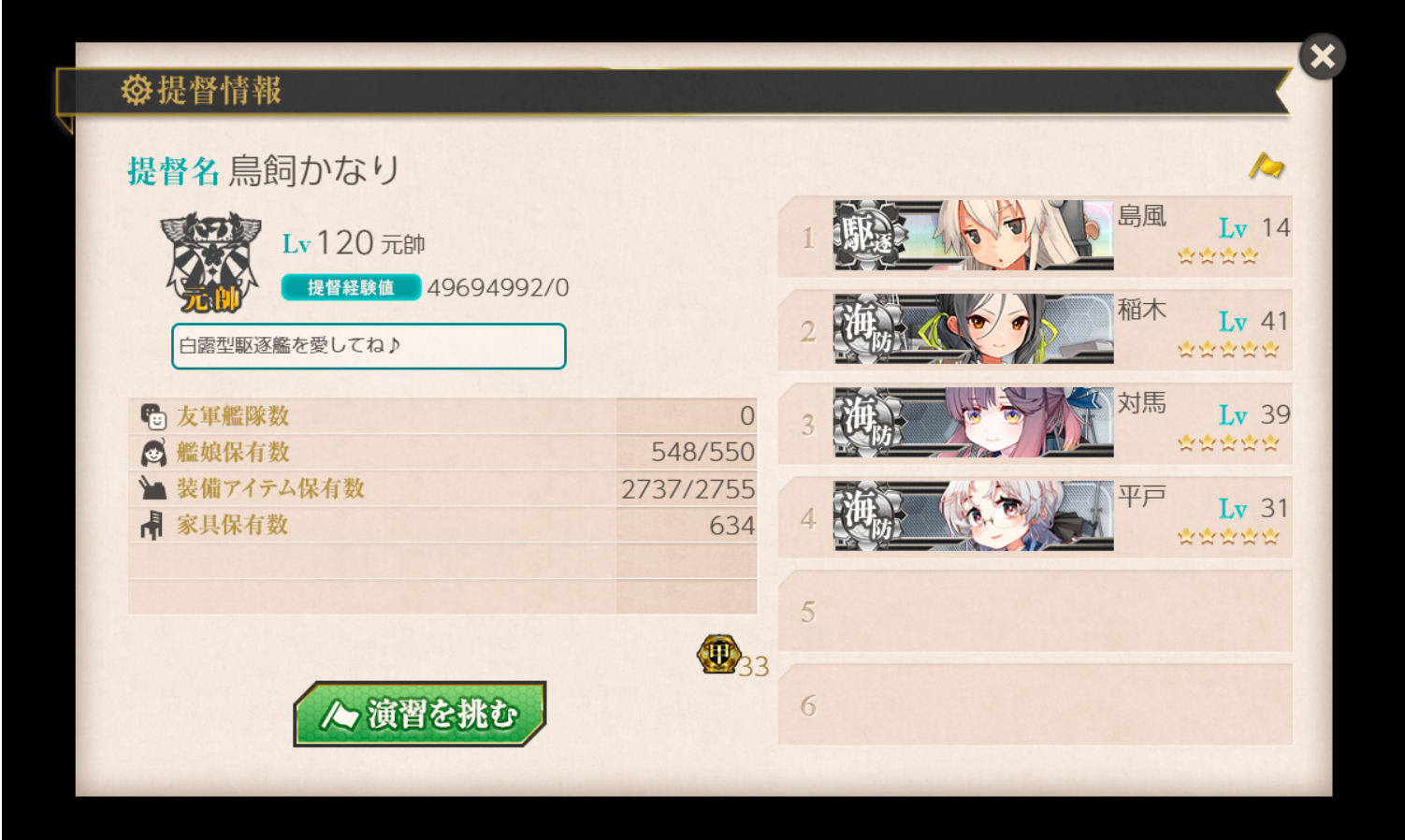The image size is (1405, 840).
Task: Click the yellow flag icon above the fleet list
Action: tap(1267, 166)
